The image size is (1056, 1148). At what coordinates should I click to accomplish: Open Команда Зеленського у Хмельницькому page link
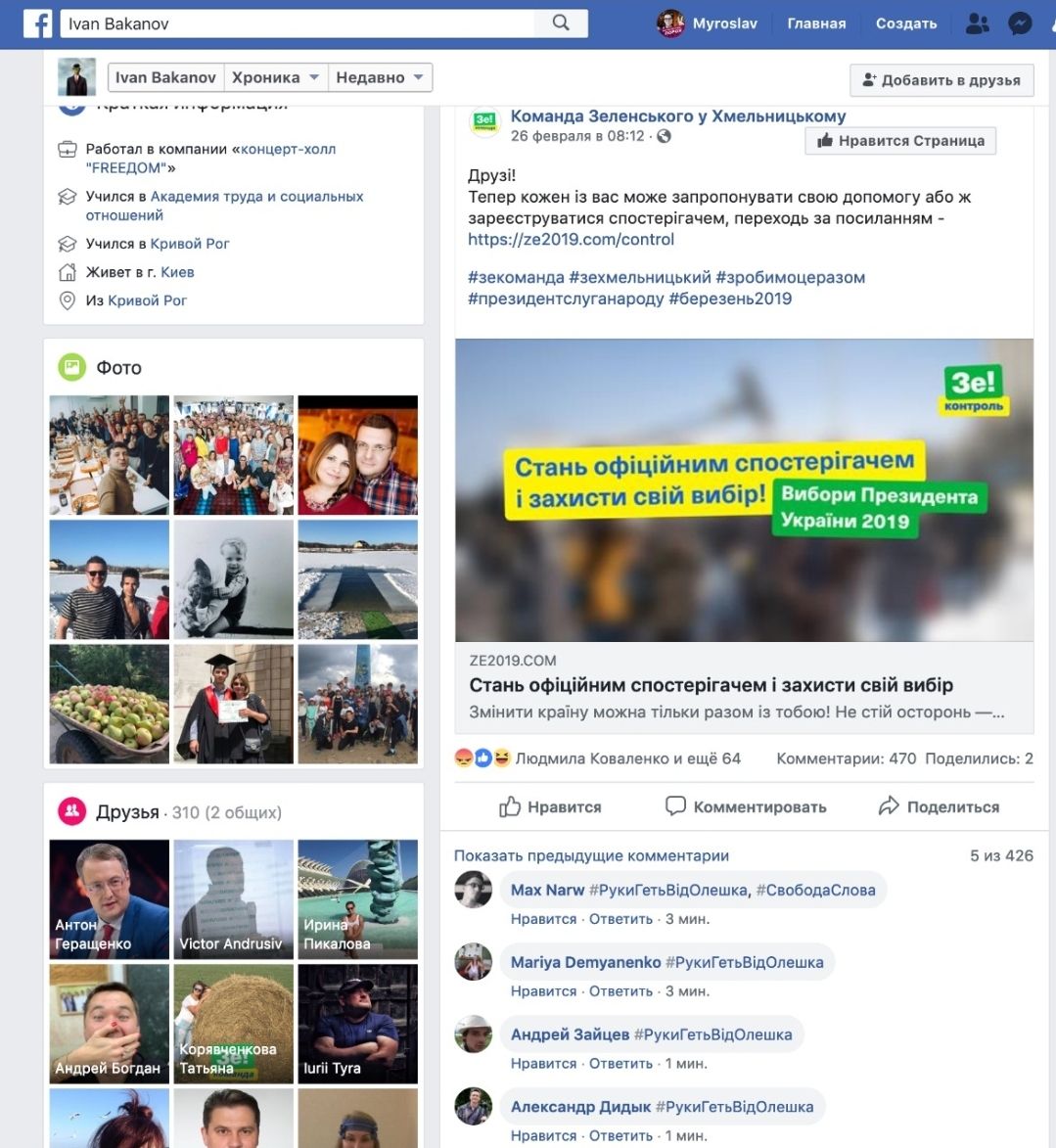coord(678,115)
